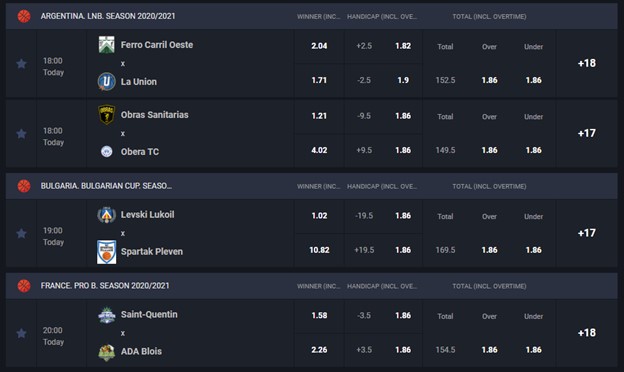Viewport: 624px width, 372px height.
Task: Show +17 additional bets for Levski Lukoil
Action: coord(587,233)
